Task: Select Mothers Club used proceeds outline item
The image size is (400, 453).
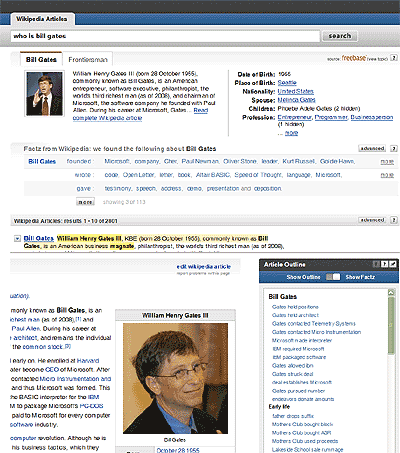Action: 305,441
